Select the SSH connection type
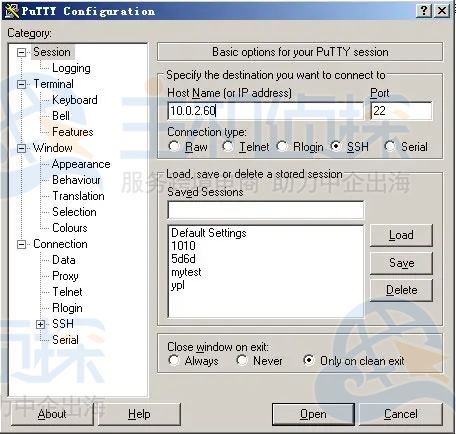 (x=336, y=146)
